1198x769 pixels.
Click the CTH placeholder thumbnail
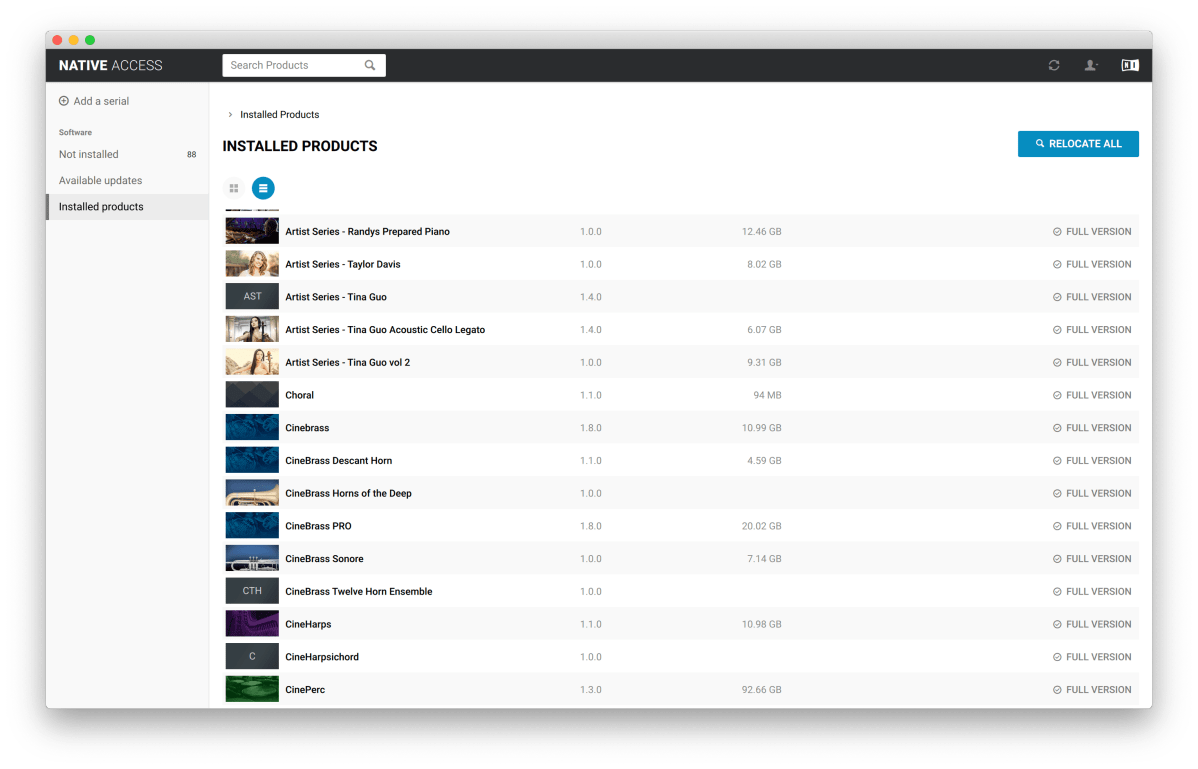click(x=252, y=591)
